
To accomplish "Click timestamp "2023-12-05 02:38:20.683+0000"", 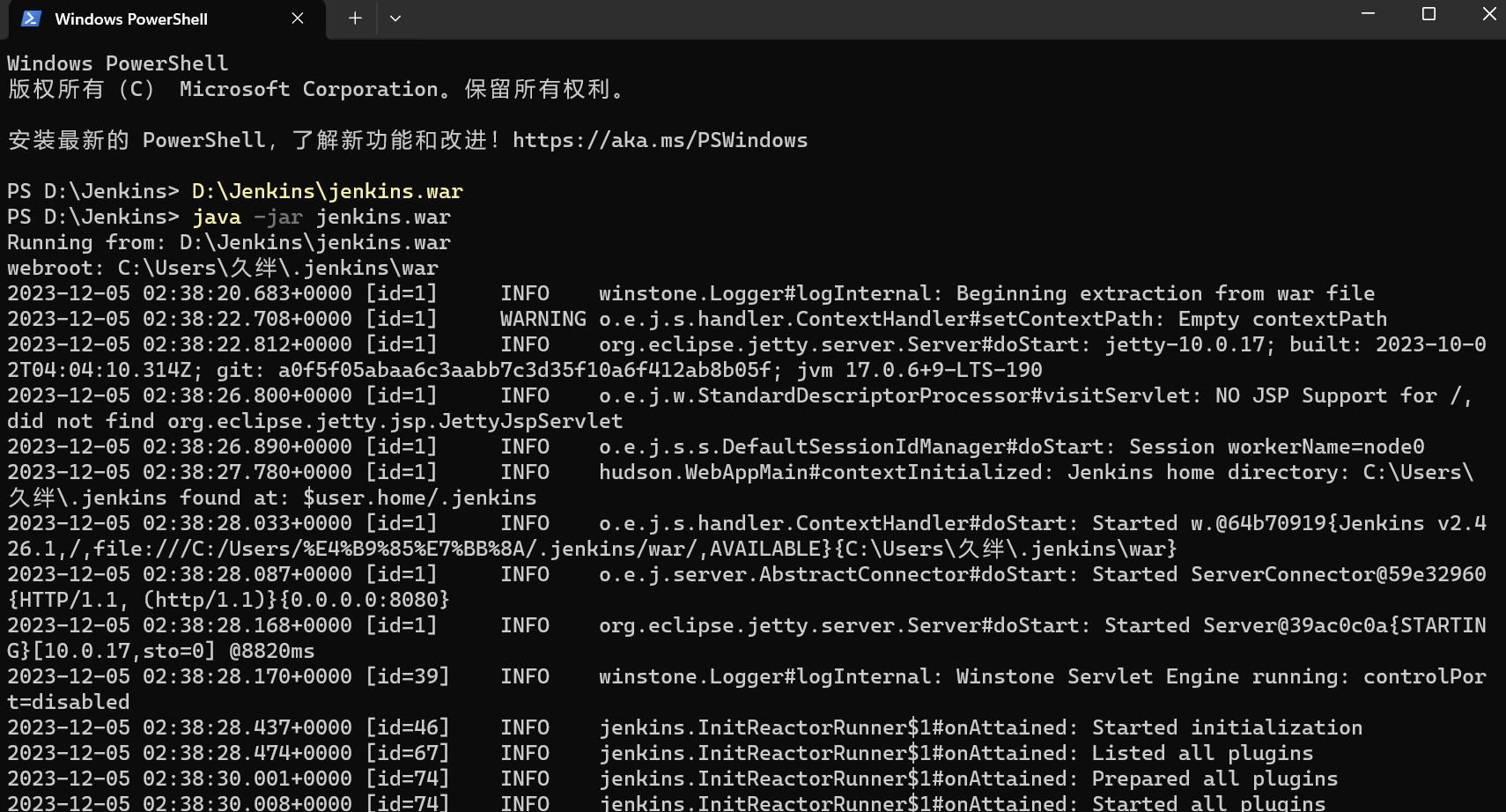I will point(180,294).
